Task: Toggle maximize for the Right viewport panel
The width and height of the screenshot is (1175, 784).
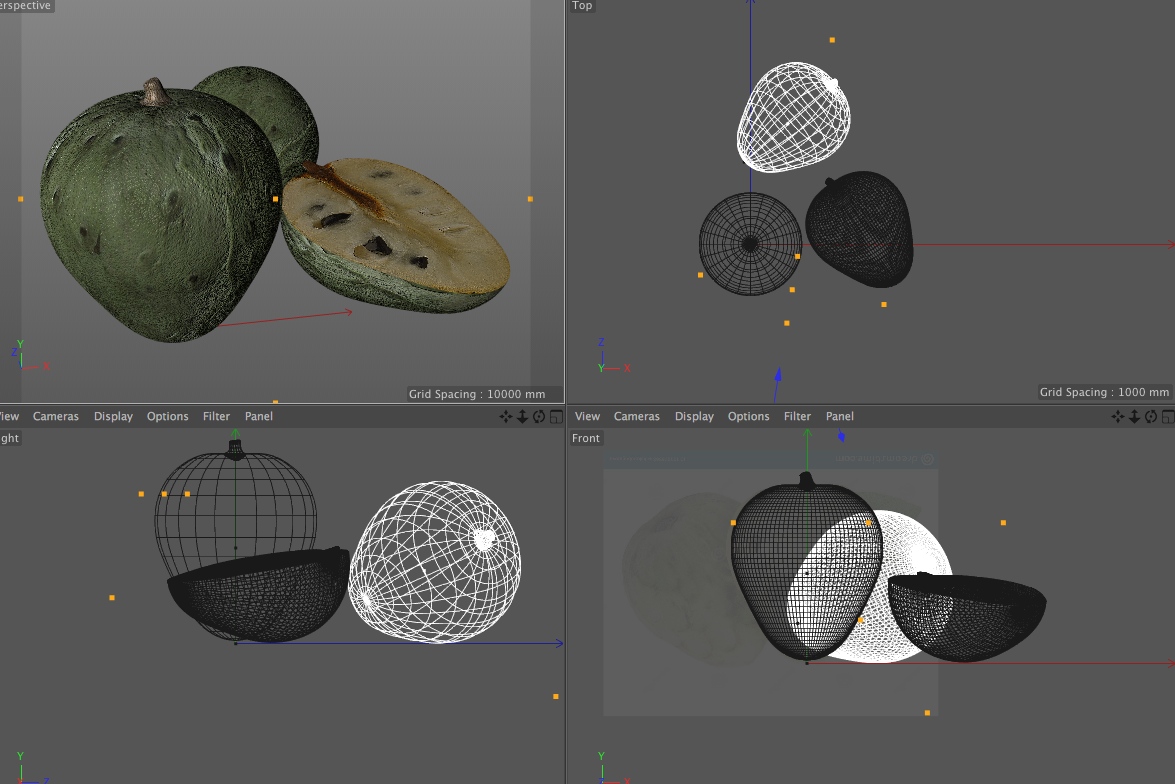Action: 556,417
